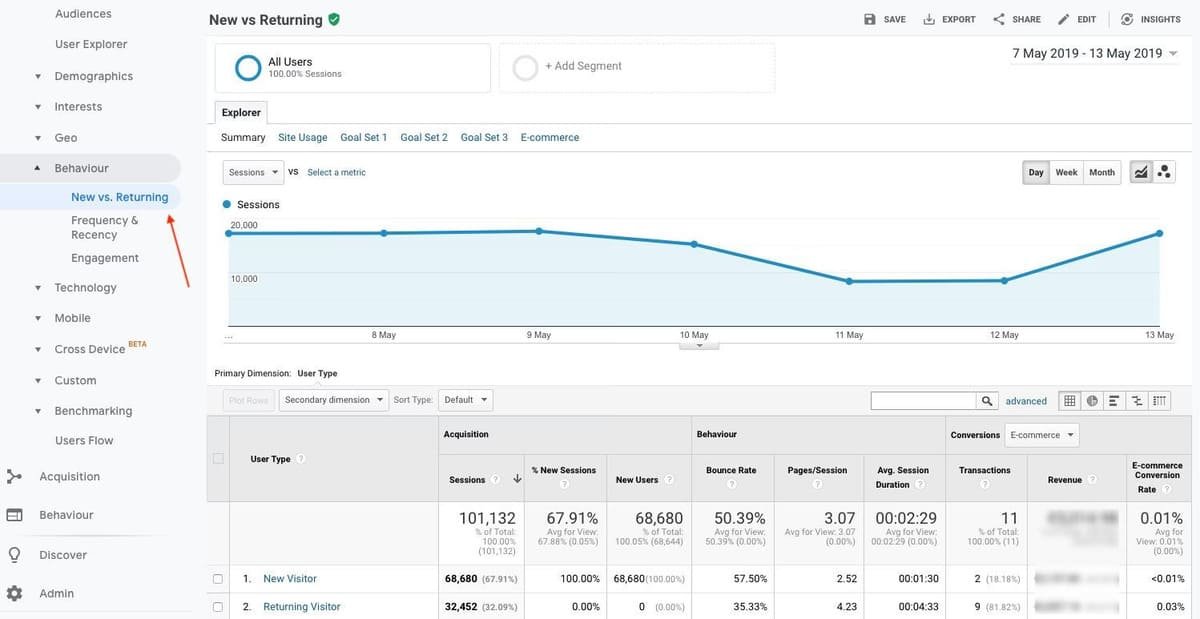Screen dimensions: 1200x619
Task: Select Day granularity
Action: click(x=1036, y=172)
